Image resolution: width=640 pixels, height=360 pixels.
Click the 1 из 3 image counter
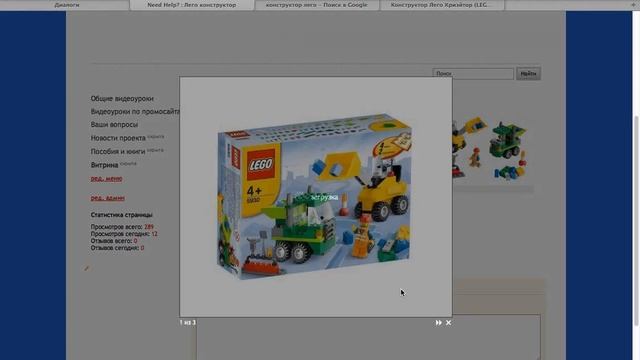click(187, 322)
